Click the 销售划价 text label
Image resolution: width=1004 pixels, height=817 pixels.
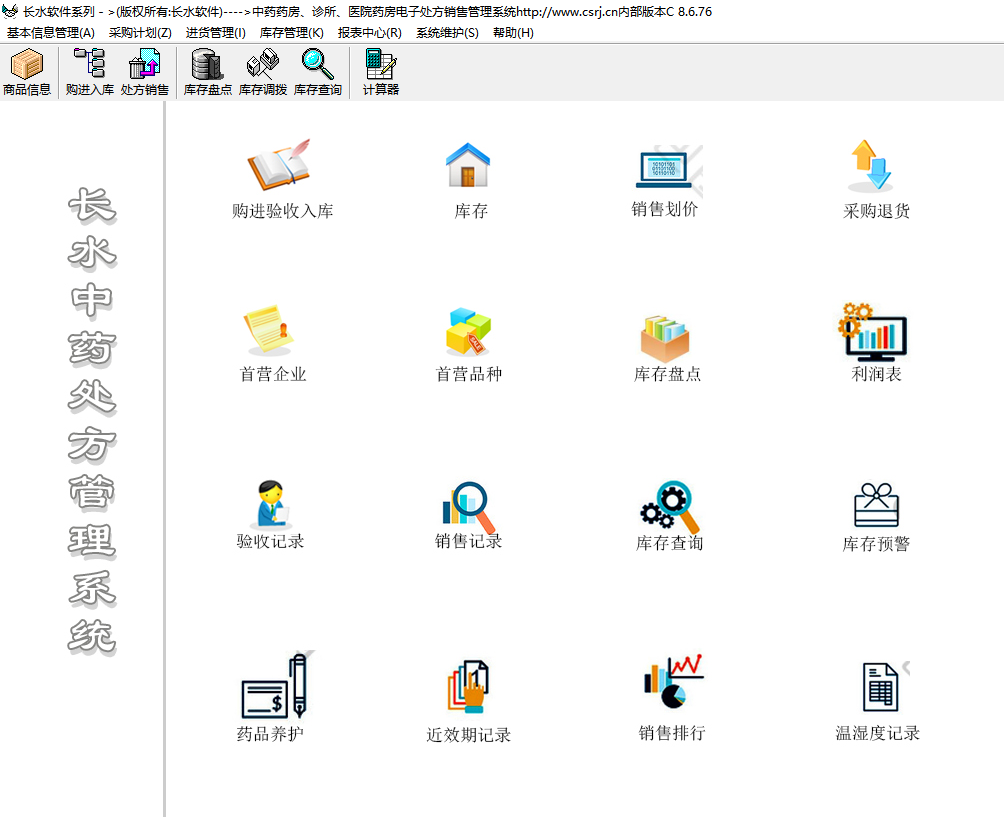pyautogui.click(x=665, y=209)
